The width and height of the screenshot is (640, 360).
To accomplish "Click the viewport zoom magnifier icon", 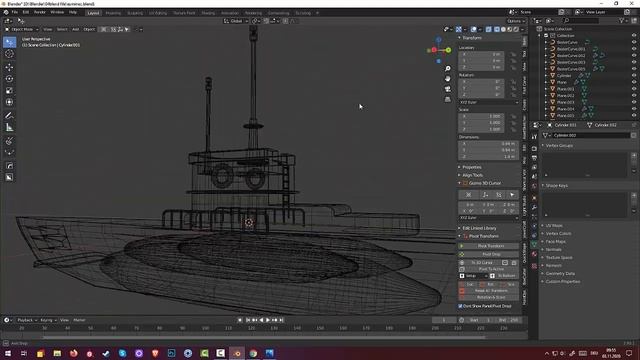I will pyautogui.click(x=448, y=69).
